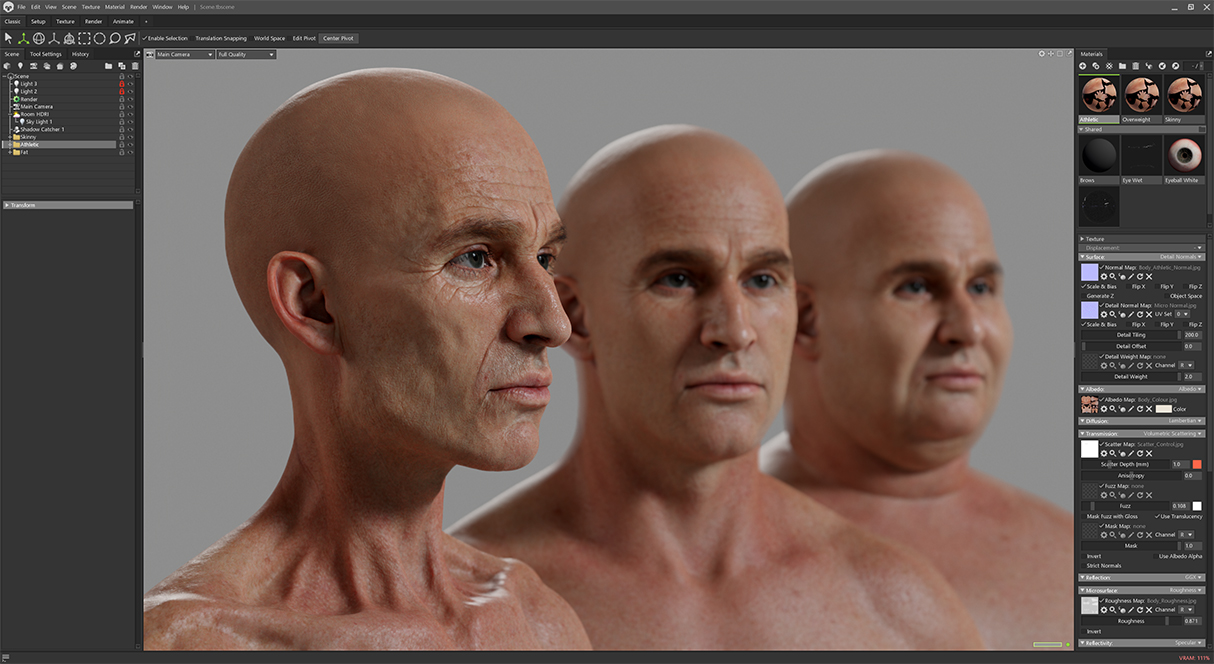Switch to the Tool Settings tab
The height and width of the screenshot is (664, 1214).
point(45,54)
